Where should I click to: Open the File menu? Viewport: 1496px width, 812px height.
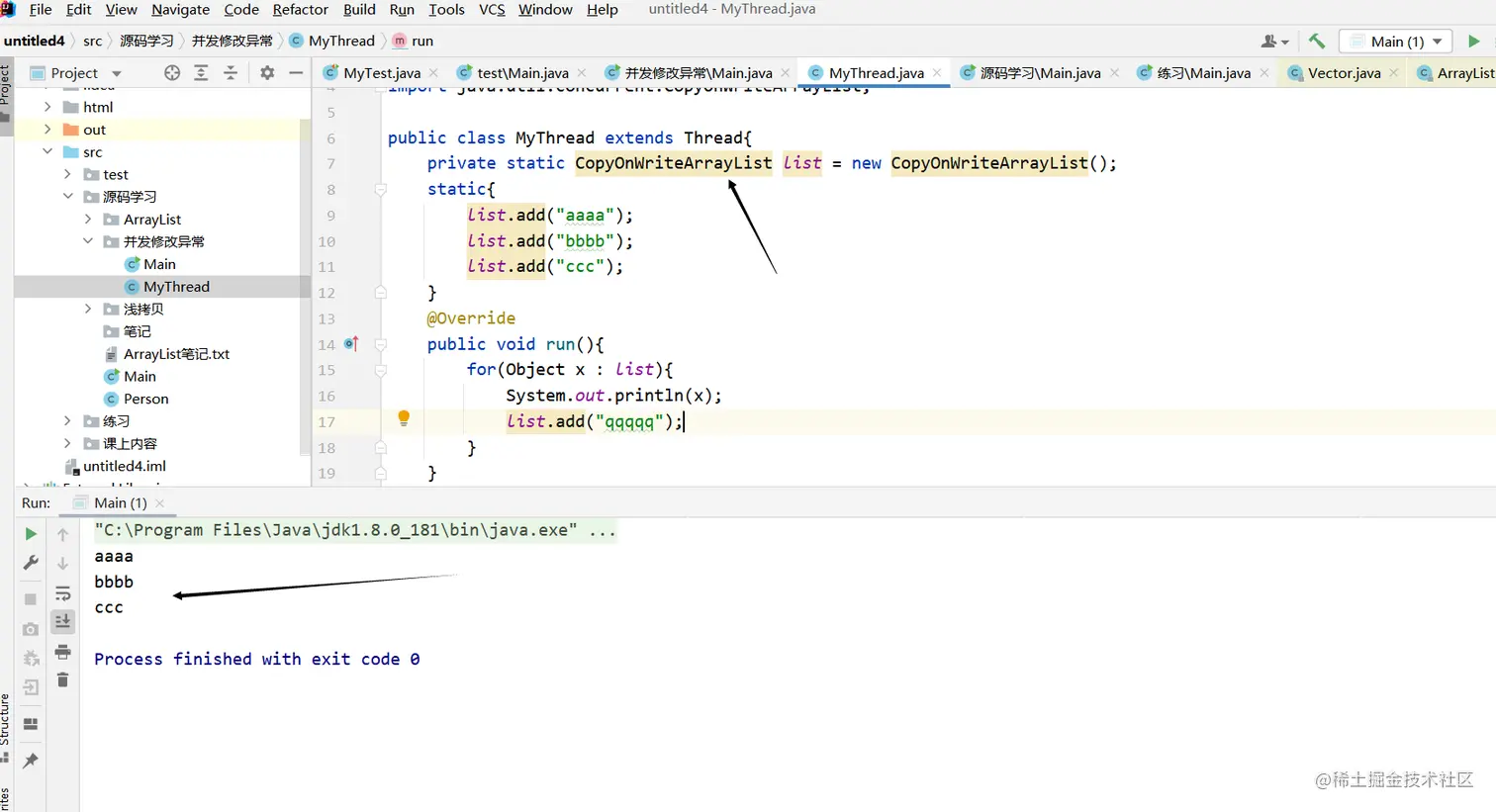pyautogui.click(x=41, y=9)
